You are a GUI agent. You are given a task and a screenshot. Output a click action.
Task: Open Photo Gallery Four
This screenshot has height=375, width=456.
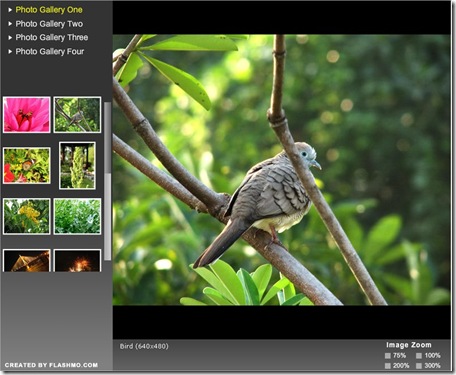[x=50, y=51]
